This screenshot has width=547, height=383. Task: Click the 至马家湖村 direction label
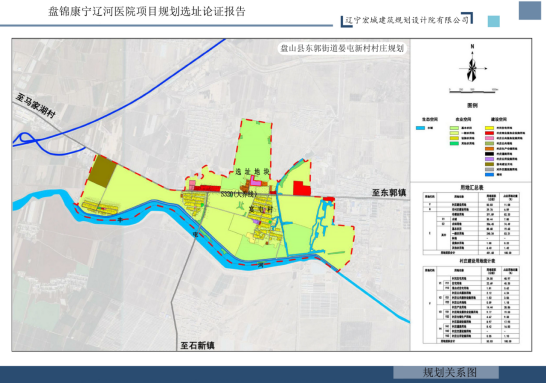[x=35, y=105]
